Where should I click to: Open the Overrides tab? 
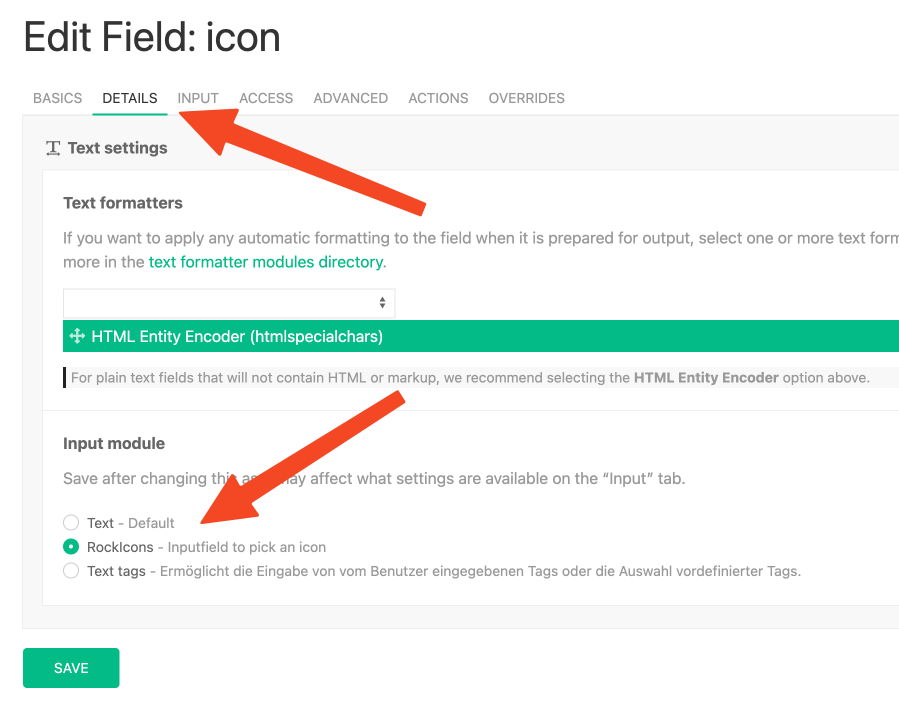(x=526, y=98)
